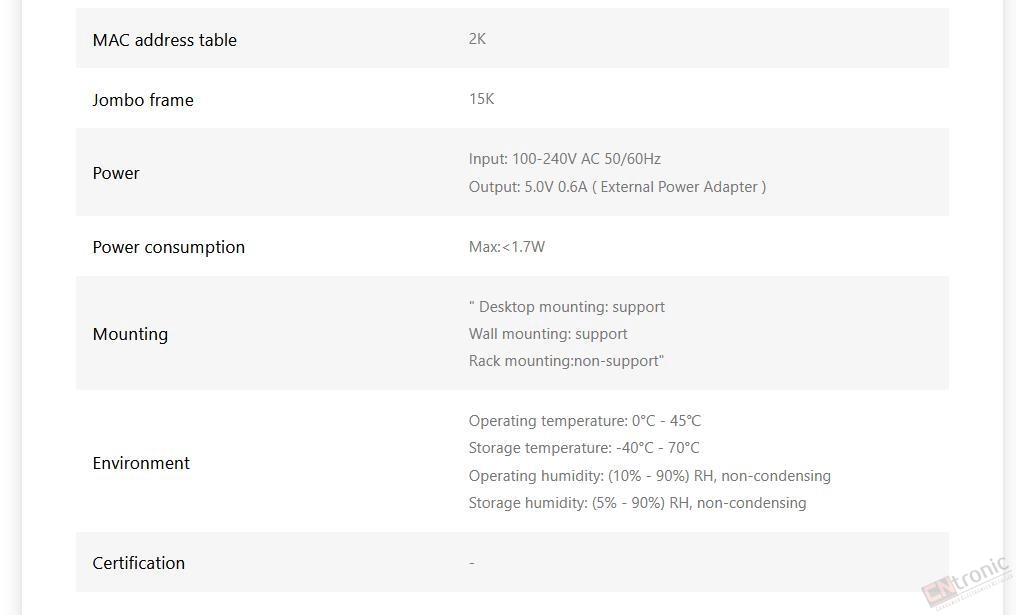
Task: Select the Power row label
Action: (116, 173)
